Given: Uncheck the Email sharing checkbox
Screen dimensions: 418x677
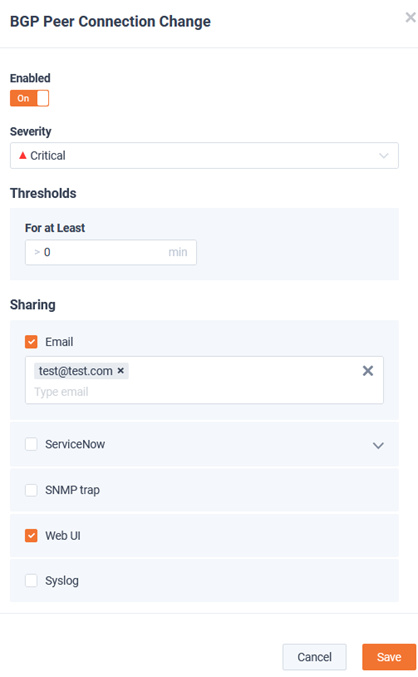Looking at the screenshot, I should (x=31, y=342).
